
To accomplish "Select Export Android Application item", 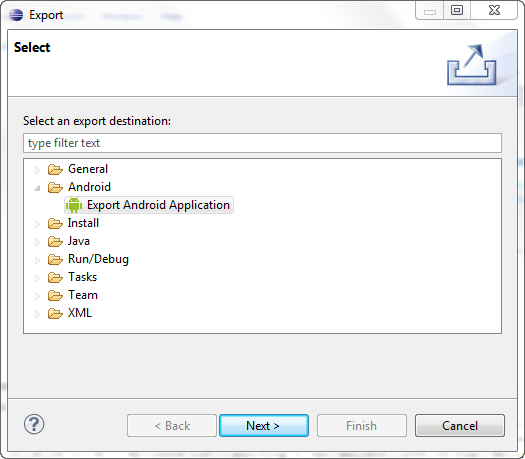I will (149, 205).
